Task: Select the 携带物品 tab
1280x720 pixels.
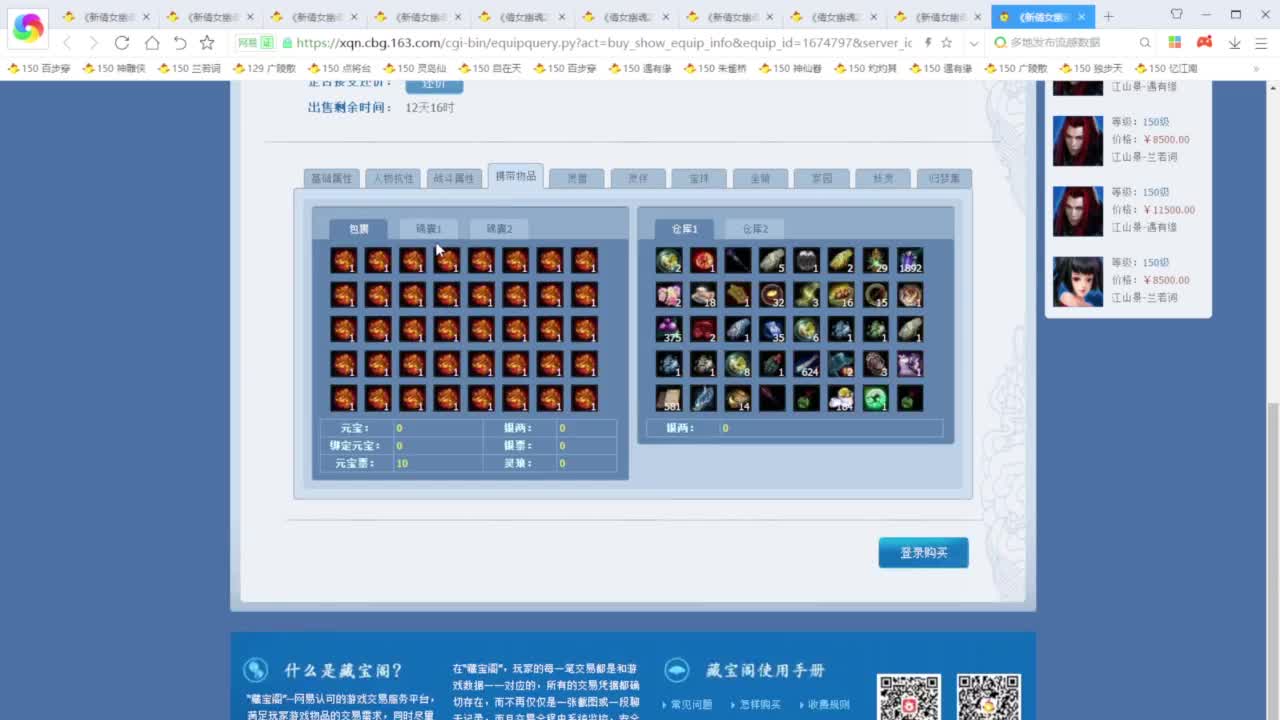Action: tap(516, 176)
